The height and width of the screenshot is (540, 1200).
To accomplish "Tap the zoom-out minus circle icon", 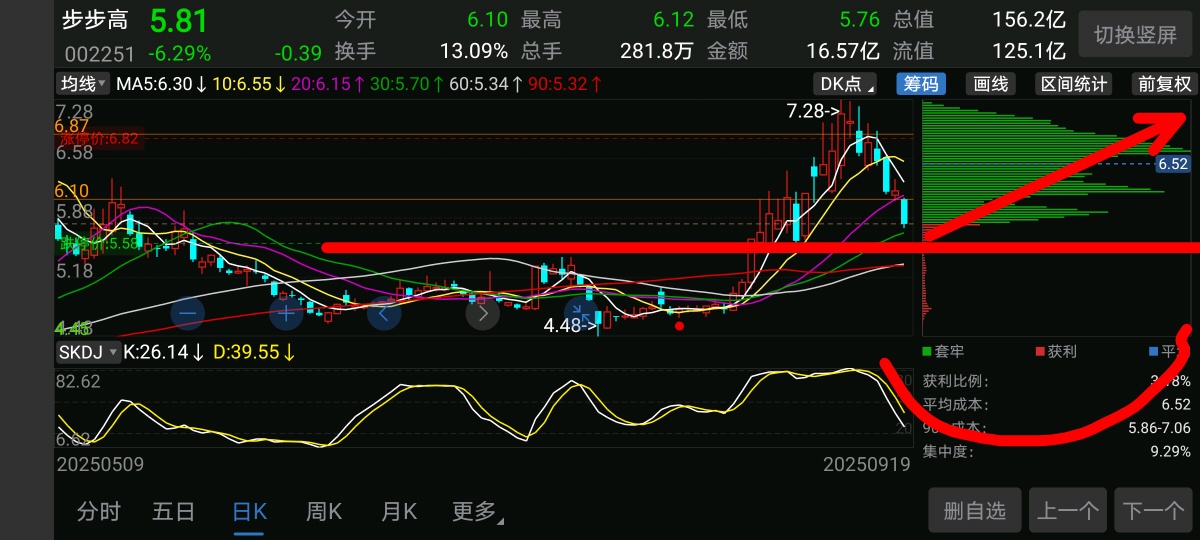I will [x=188, y=313].
